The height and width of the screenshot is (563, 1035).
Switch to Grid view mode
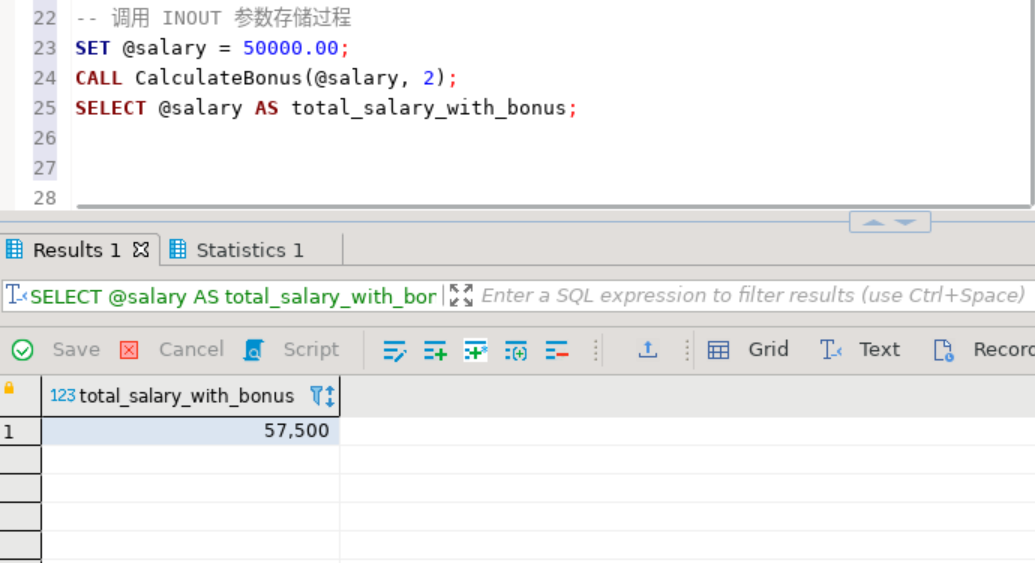point(749,349)
